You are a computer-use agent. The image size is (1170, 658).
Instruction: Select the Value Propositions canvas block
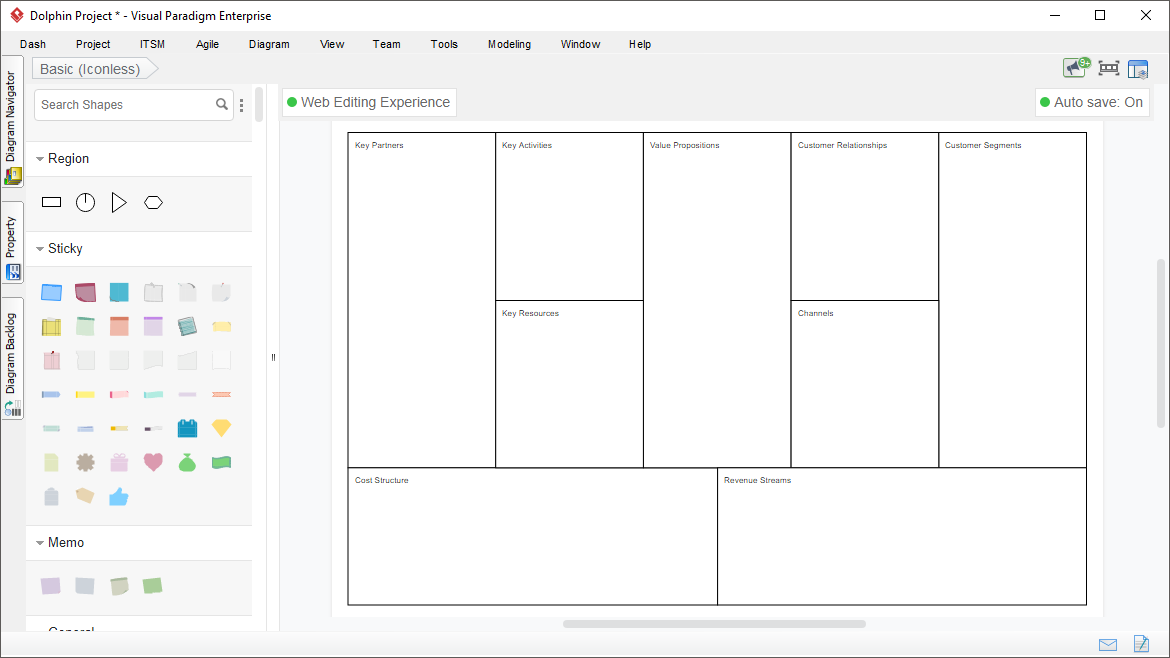717,301
